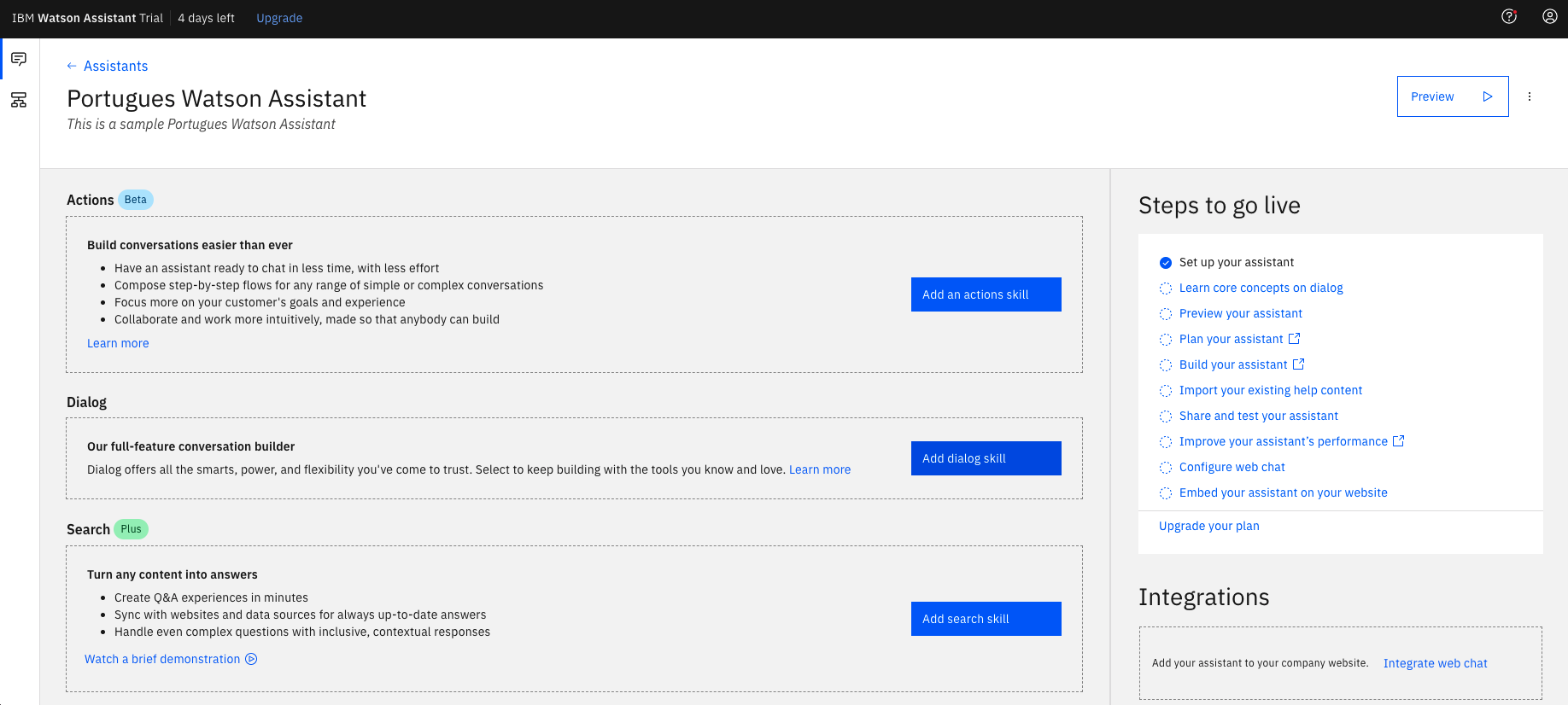Open Preview your assistant step
1568x705 pixels.
click(1240, 313)
